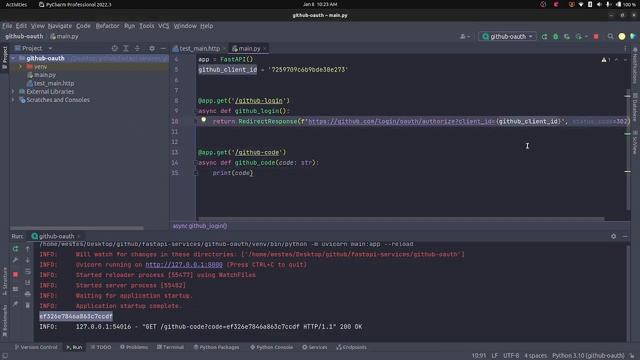Screen dimensions: 640x360
Task: Switch to the main.py editor tab
Action: point(249,49)
